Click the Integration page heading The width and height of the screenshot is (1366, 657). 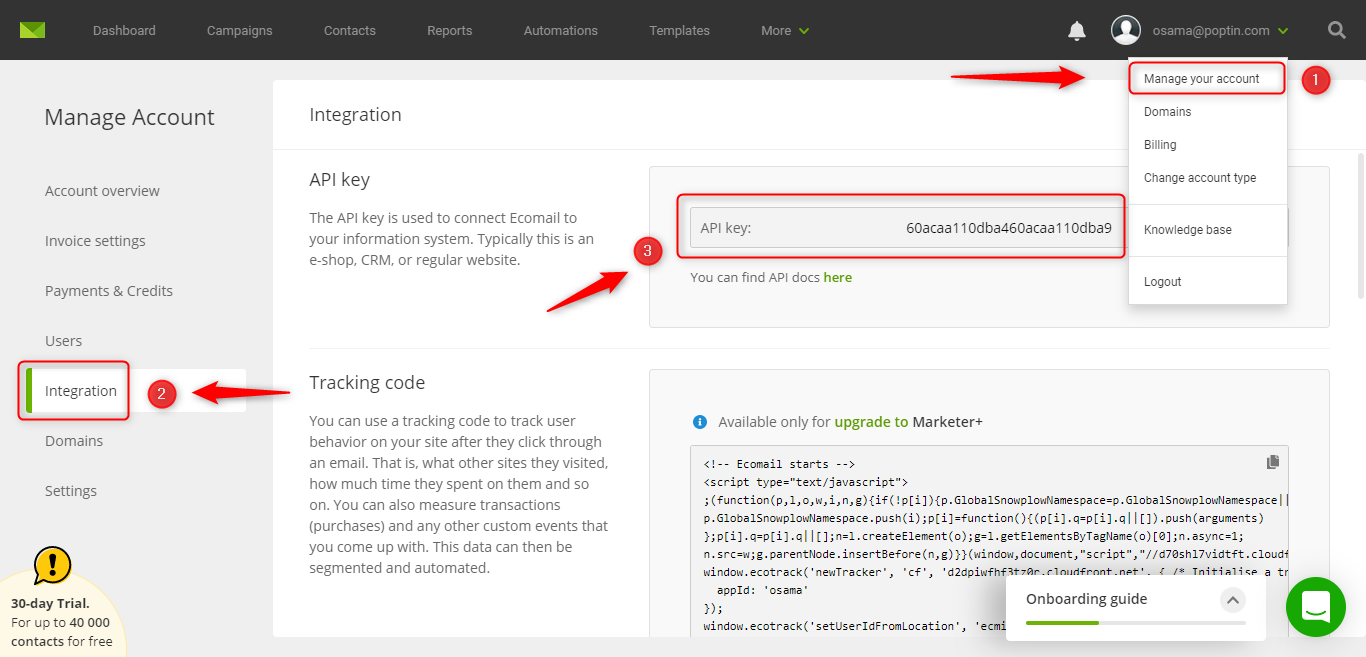355,115
